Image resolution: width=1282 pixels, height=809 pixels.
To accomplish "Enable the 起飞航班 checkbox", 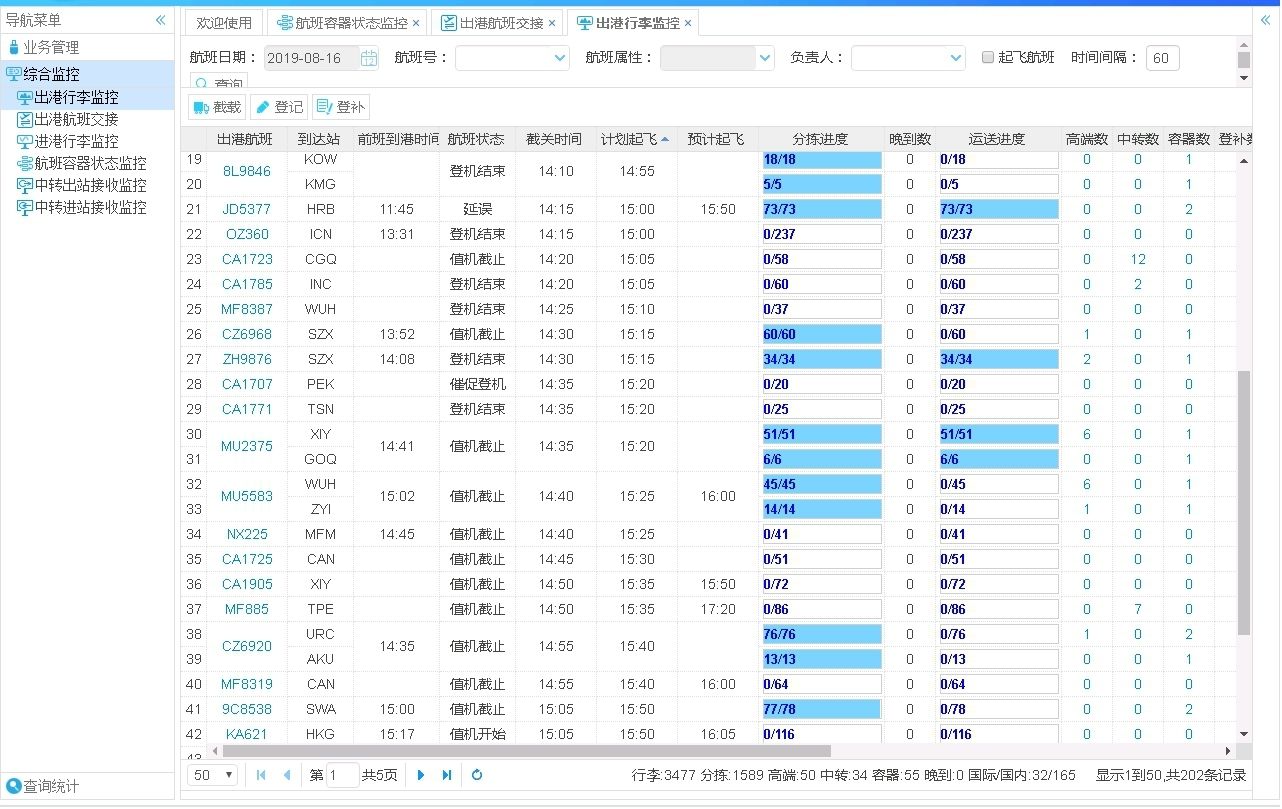I will 988,58.
